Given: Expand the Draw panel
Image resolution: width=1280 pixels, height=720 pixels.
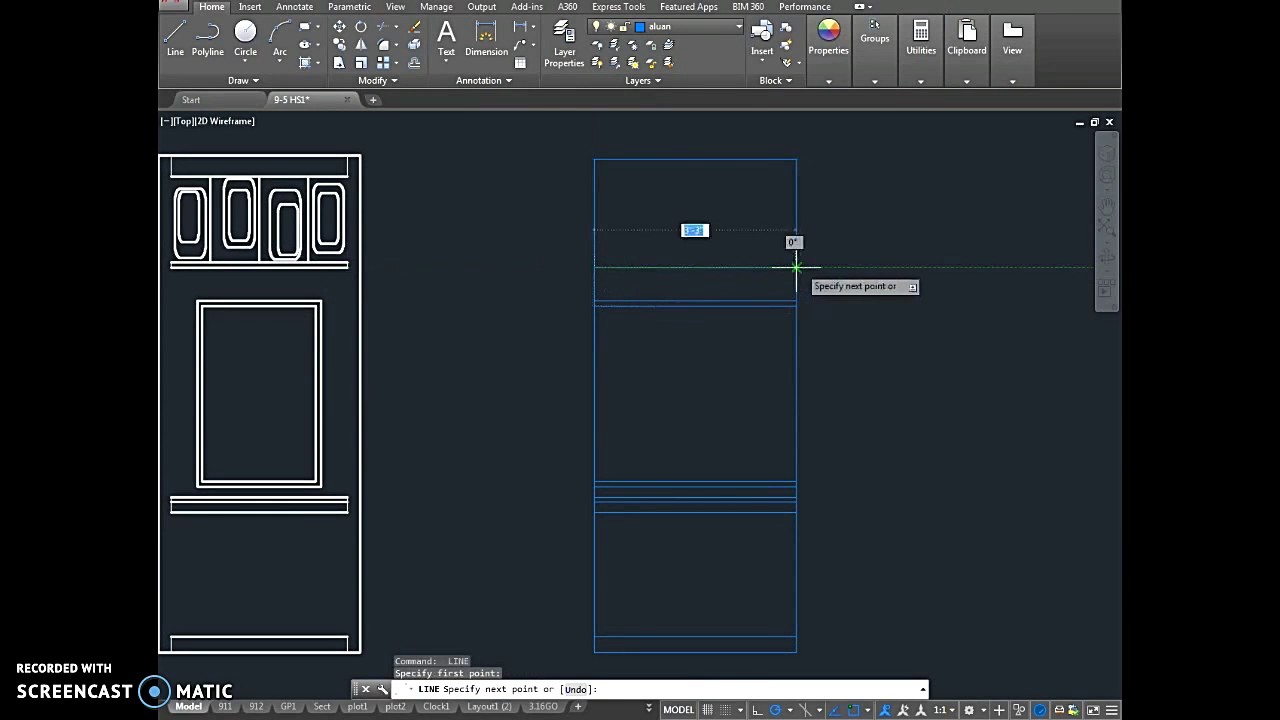Looking at the screenshot, I should pyautogui.click(x=243, y=81).
